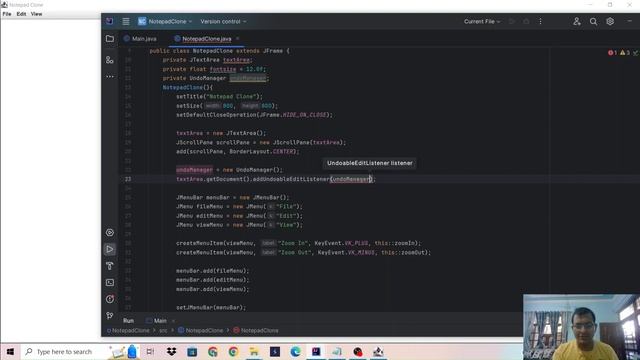Viewport: 640px width, 360px height.
Task: Click NotepadClone project root breadcrumb
Action: (x=128, y=331)
